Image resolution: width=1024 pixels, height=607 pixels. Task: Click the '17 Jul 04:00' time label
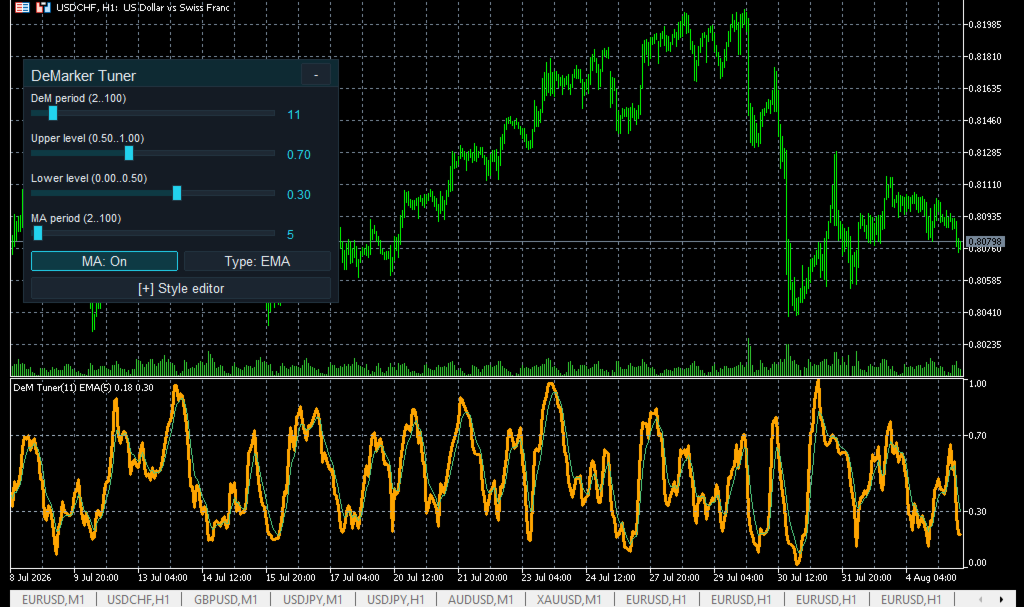click(355, 578)
